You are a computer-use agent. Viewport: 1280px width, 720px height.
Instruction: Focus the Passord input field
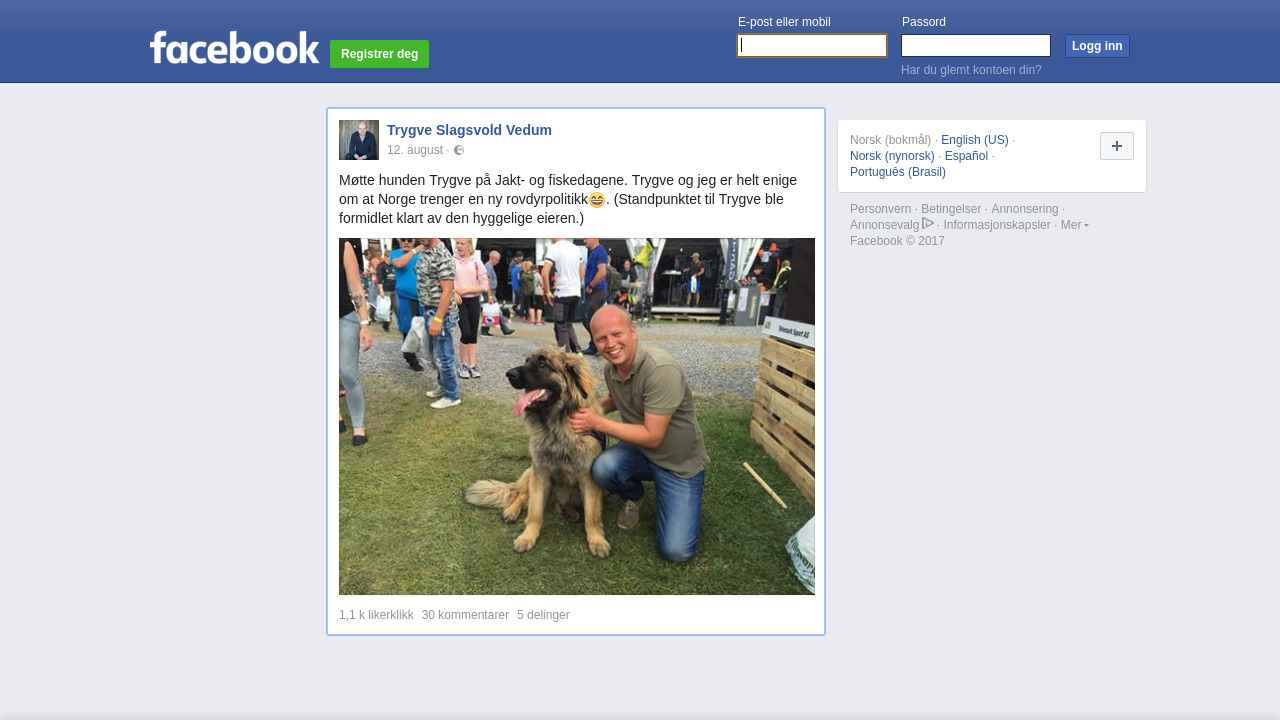[x=976, y=46]
